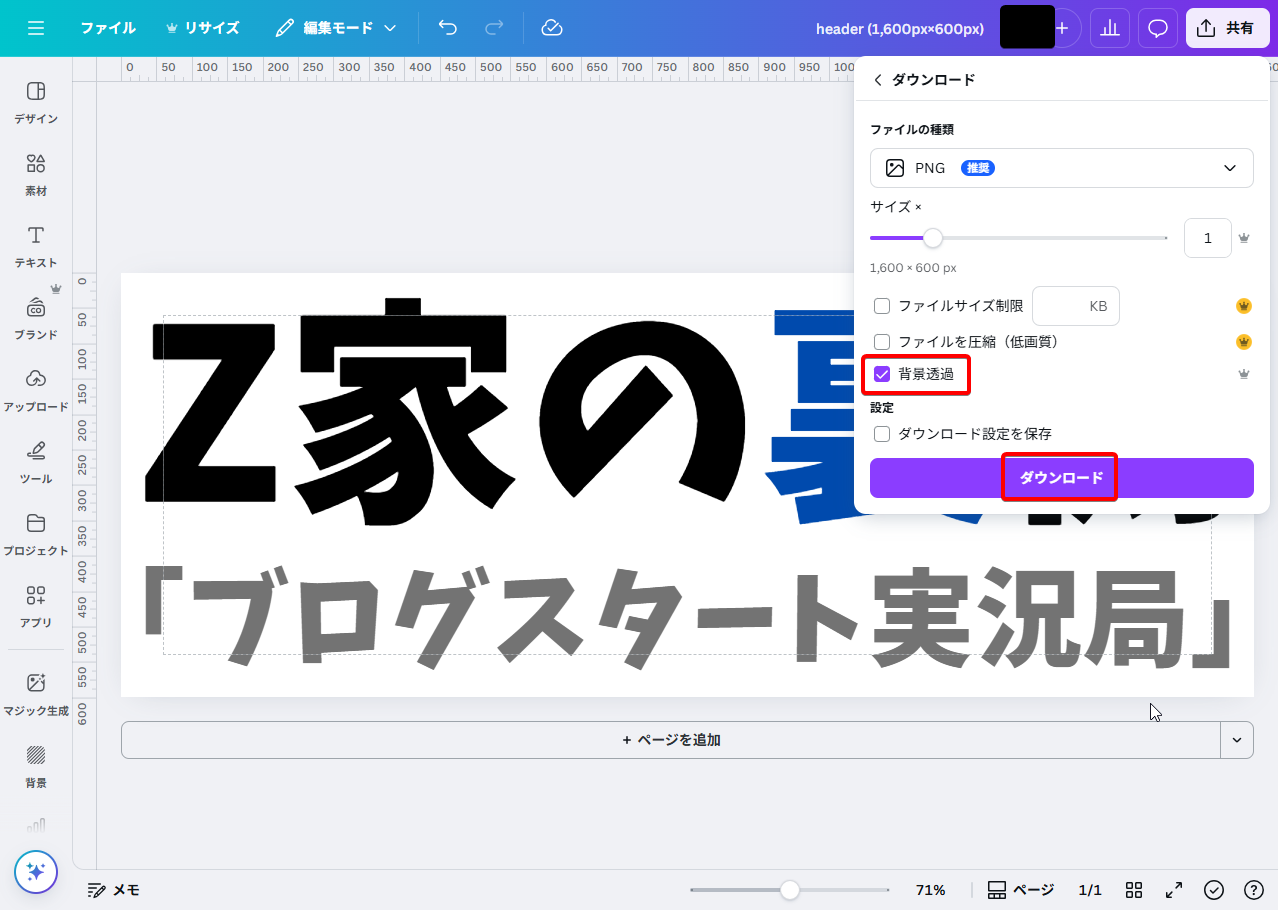1278x910 pixels.
Task: Open grid view icon in bottom bar
Action: click(1134, 890)
